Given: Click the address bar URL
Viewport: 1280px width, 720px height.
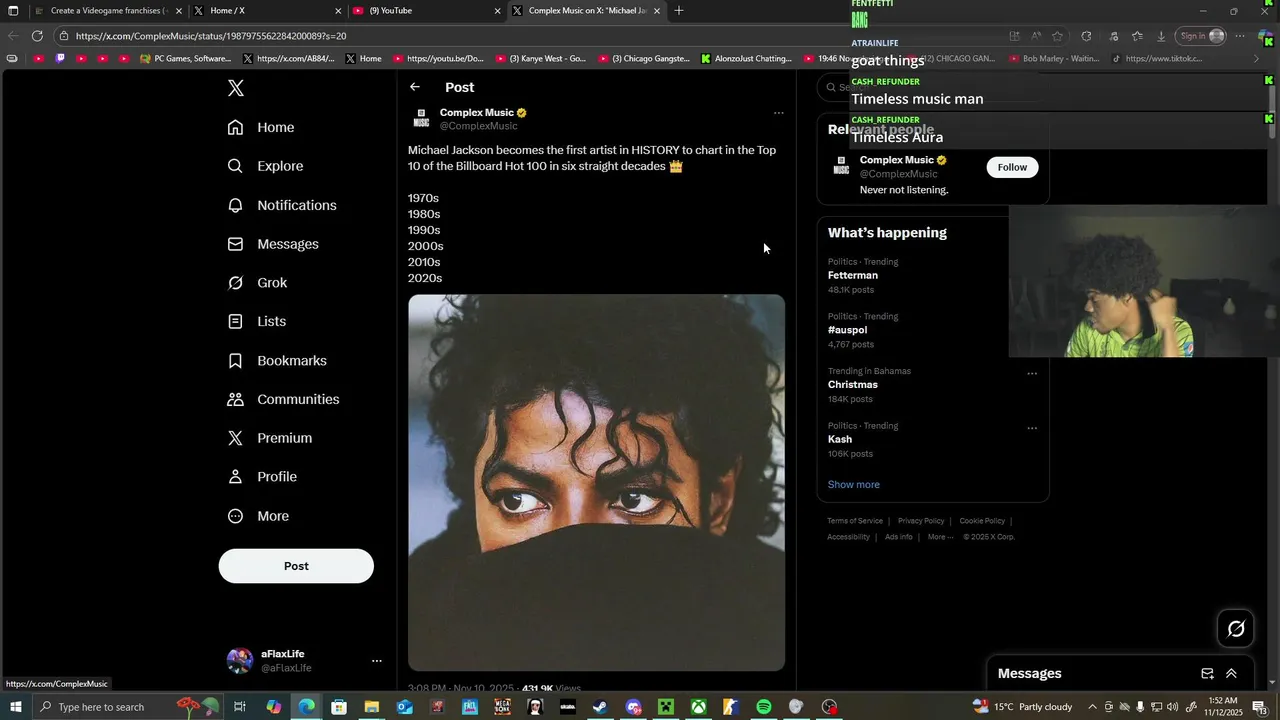Looking at the screenshot, I should (211, 36).
